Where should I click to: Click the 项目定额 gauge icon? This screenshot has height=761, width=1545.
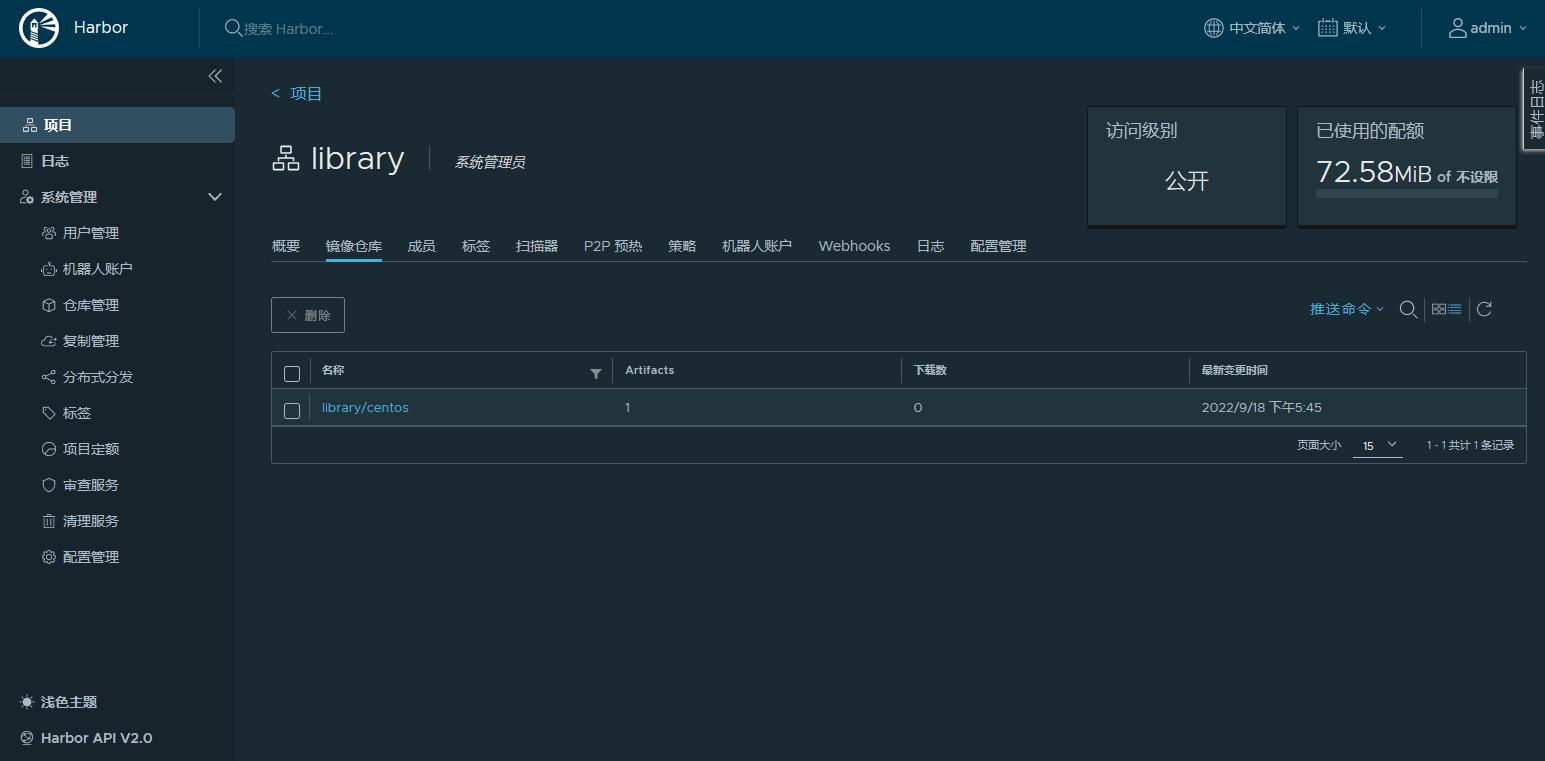tap(49, 449)
